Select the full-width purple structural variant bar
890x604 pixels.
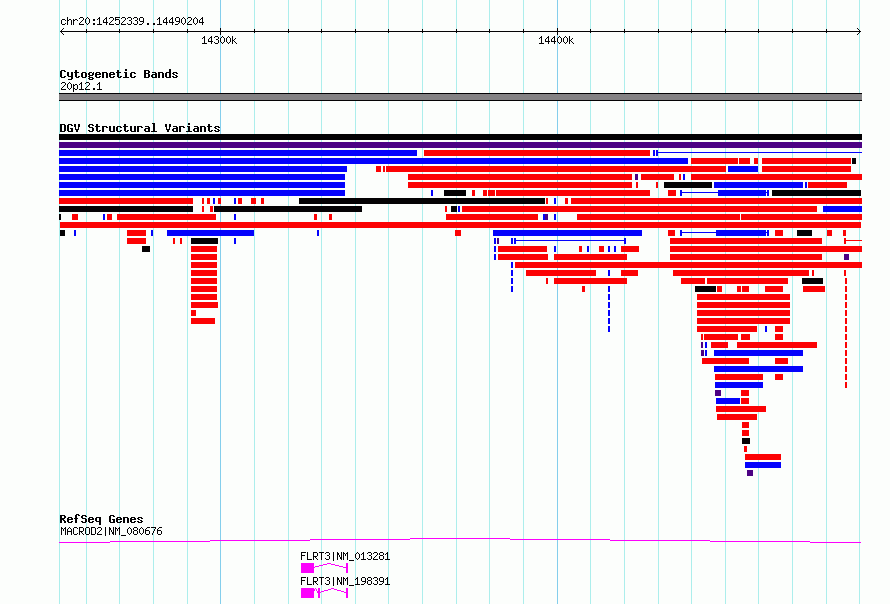click(x=460, y=145)
